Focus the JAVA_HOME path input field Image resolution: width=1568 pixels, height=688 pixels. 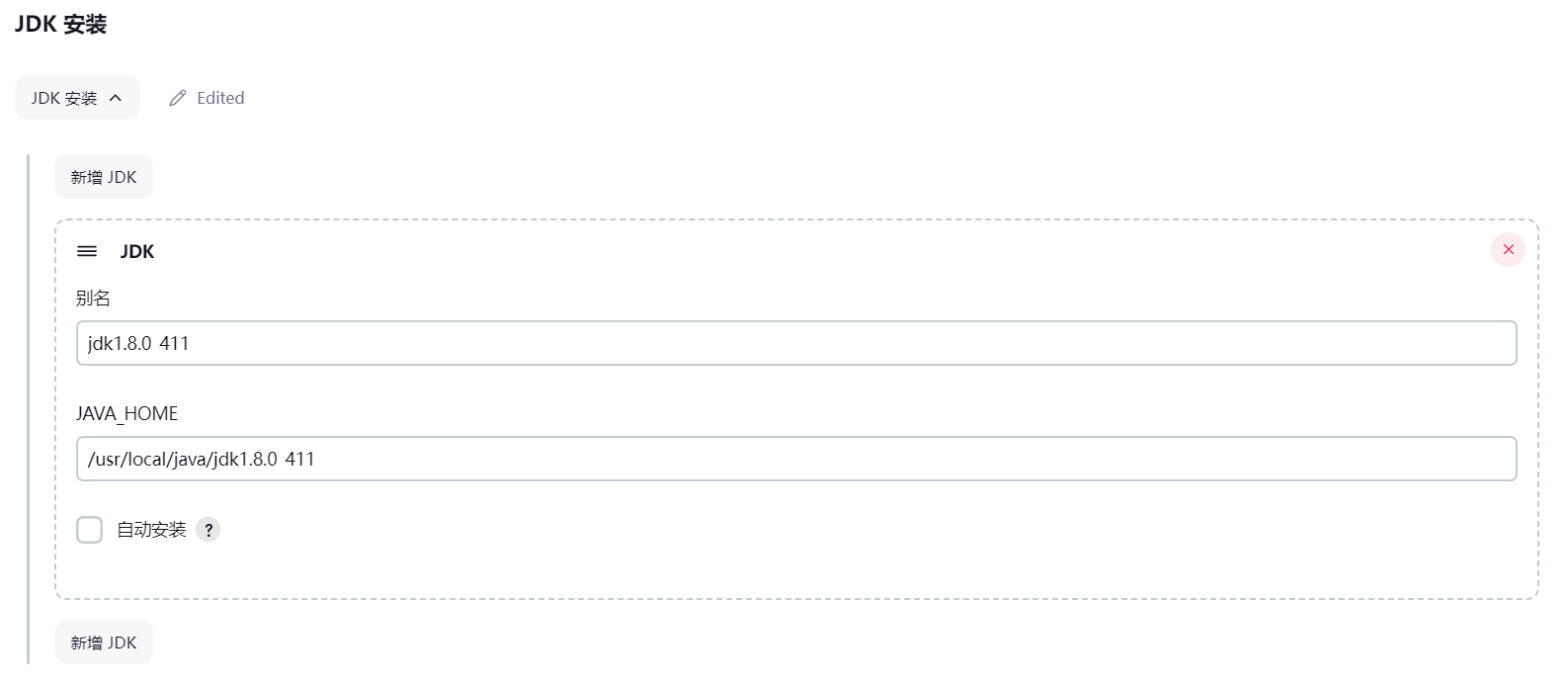796,459
